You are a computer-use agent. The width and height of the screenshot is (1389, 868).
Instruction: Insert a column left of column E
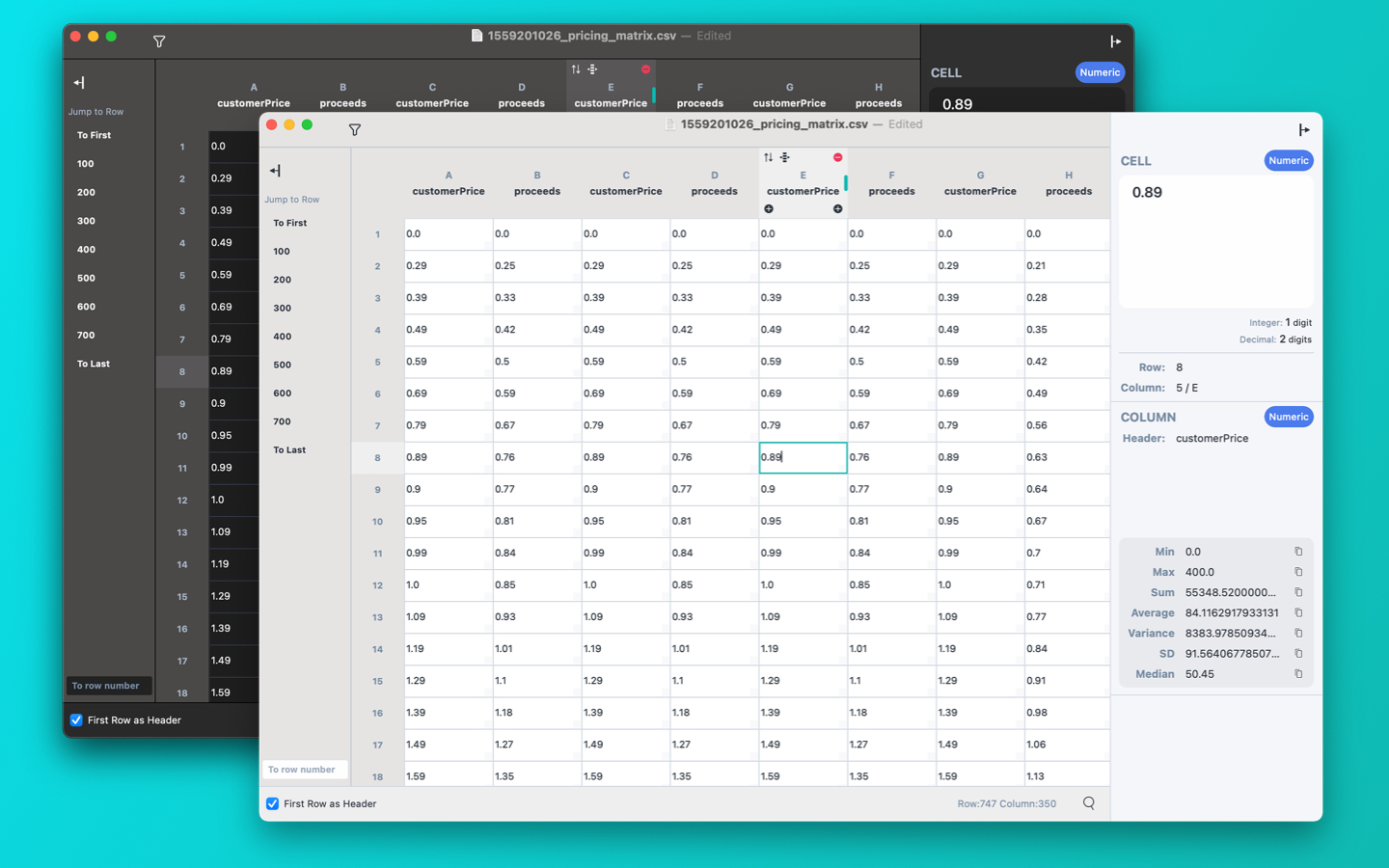pyautogui.click(x=769, y=208)
